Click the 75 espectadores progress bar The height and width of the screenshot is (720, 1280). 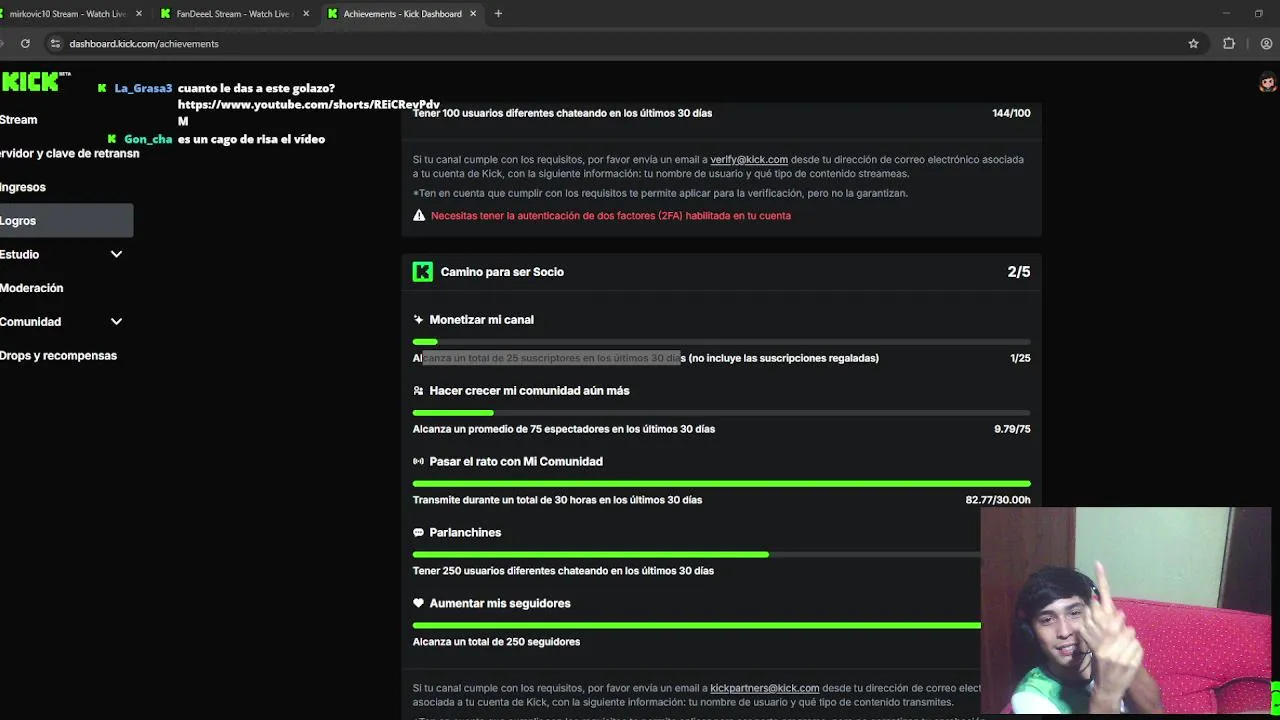[721, 413]
